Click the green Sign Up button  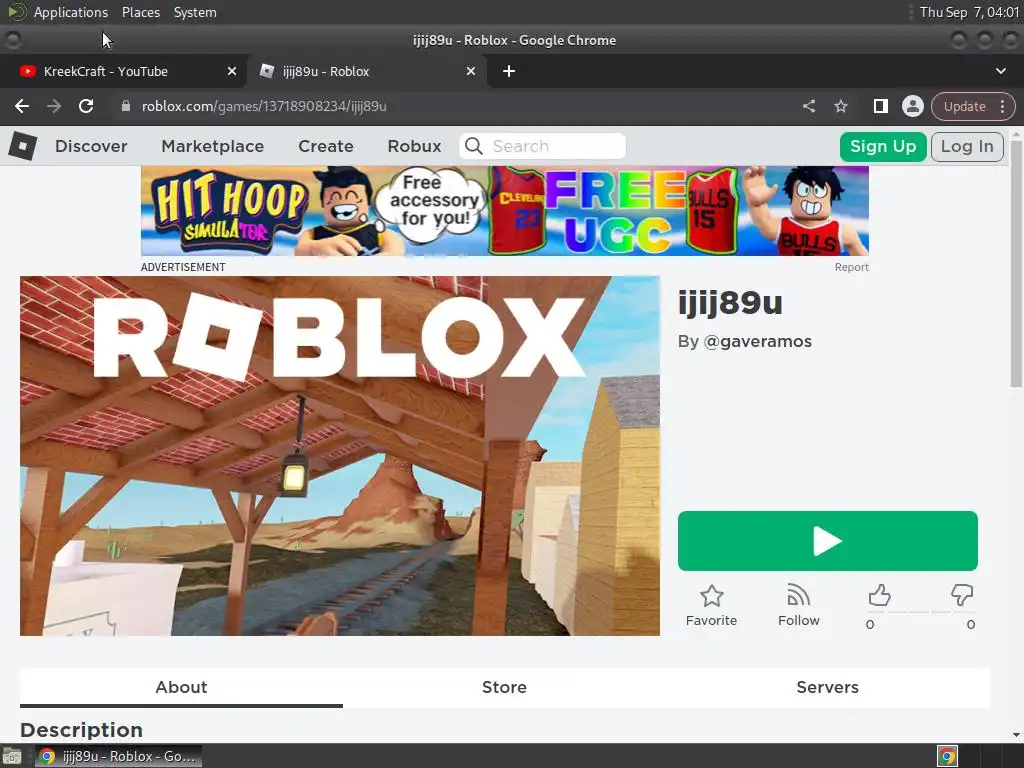883,146
